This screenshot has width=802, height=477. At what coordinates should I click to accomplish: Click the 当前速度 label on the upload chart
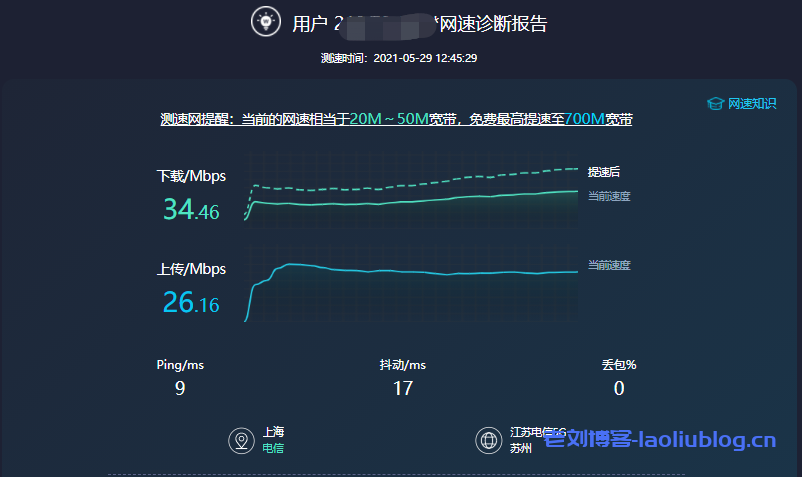click(608, 265)
